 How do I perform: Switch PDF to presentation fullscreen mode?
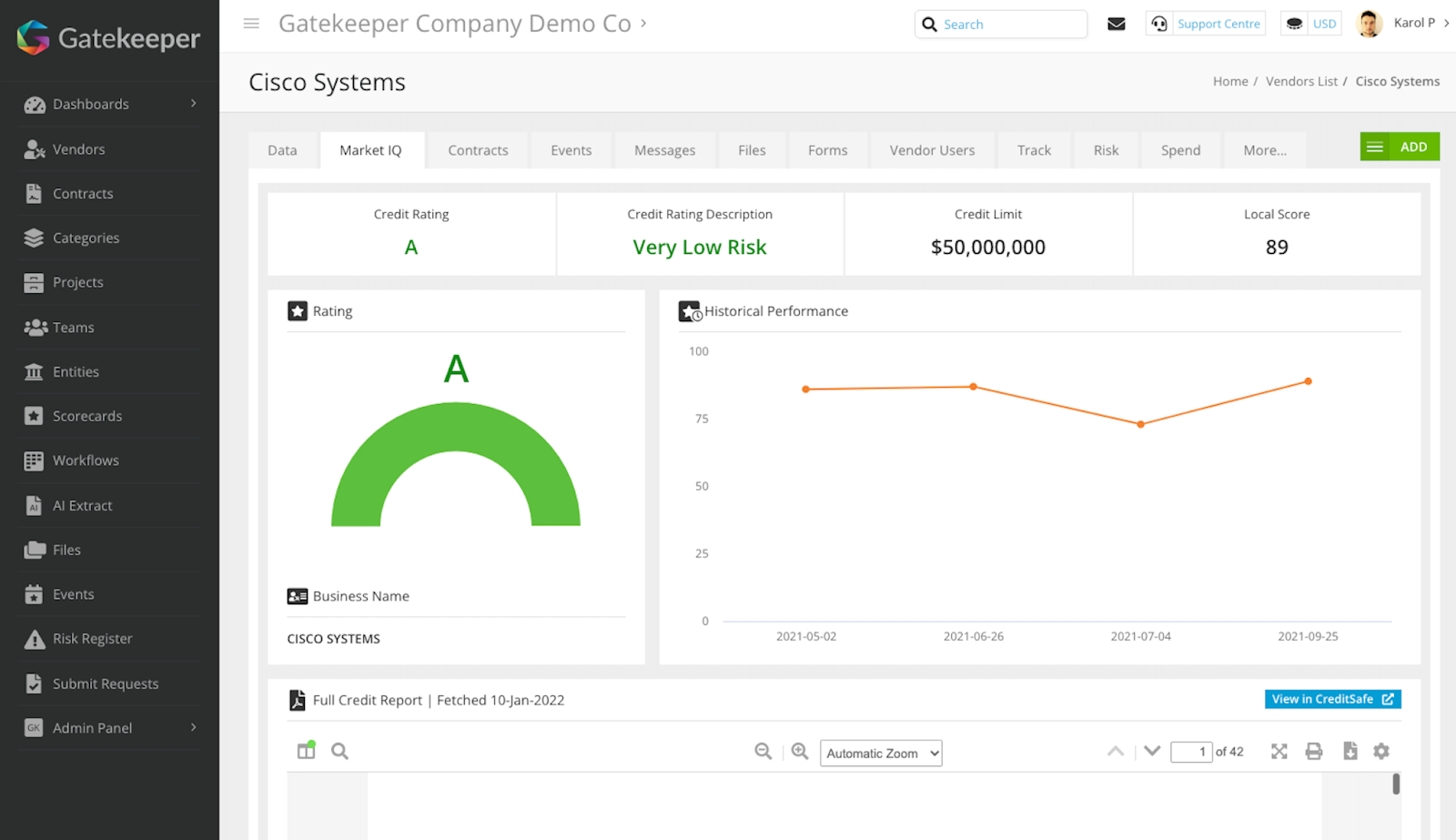point(1279,751)
